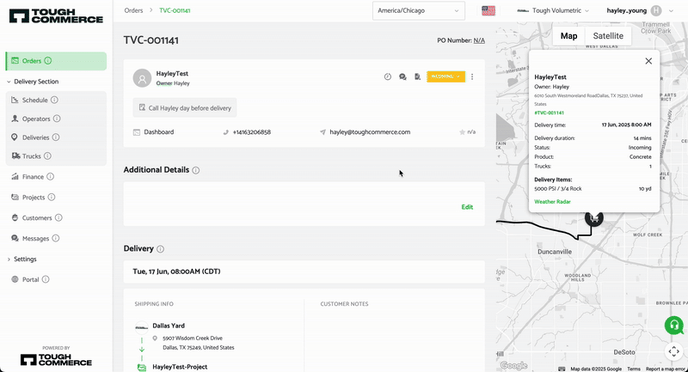Open the order history clock icon
Screen dimensions: 688x372
point(387,77)
